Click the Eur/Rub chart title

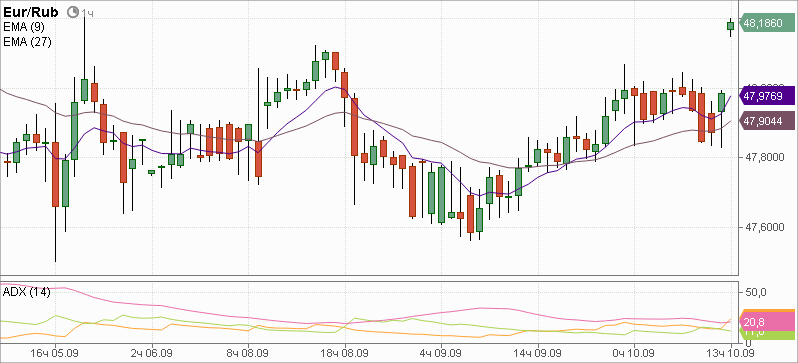(x=31, y=12)
